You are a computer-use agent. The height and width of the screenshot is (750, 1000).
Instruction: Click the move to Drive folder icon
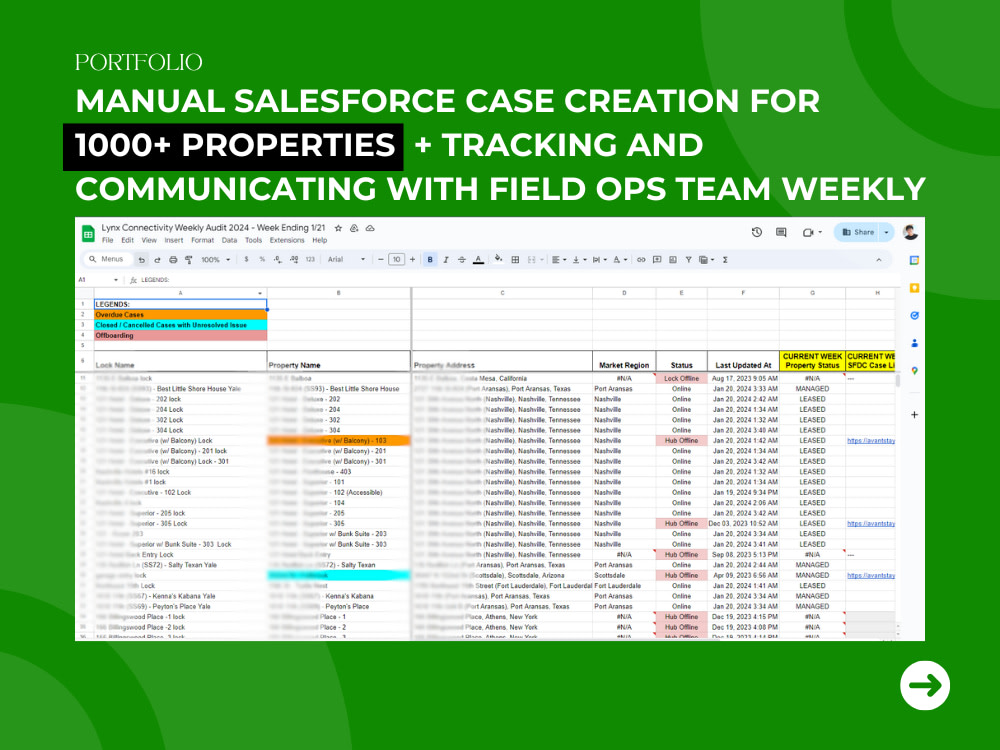point(354,228)
